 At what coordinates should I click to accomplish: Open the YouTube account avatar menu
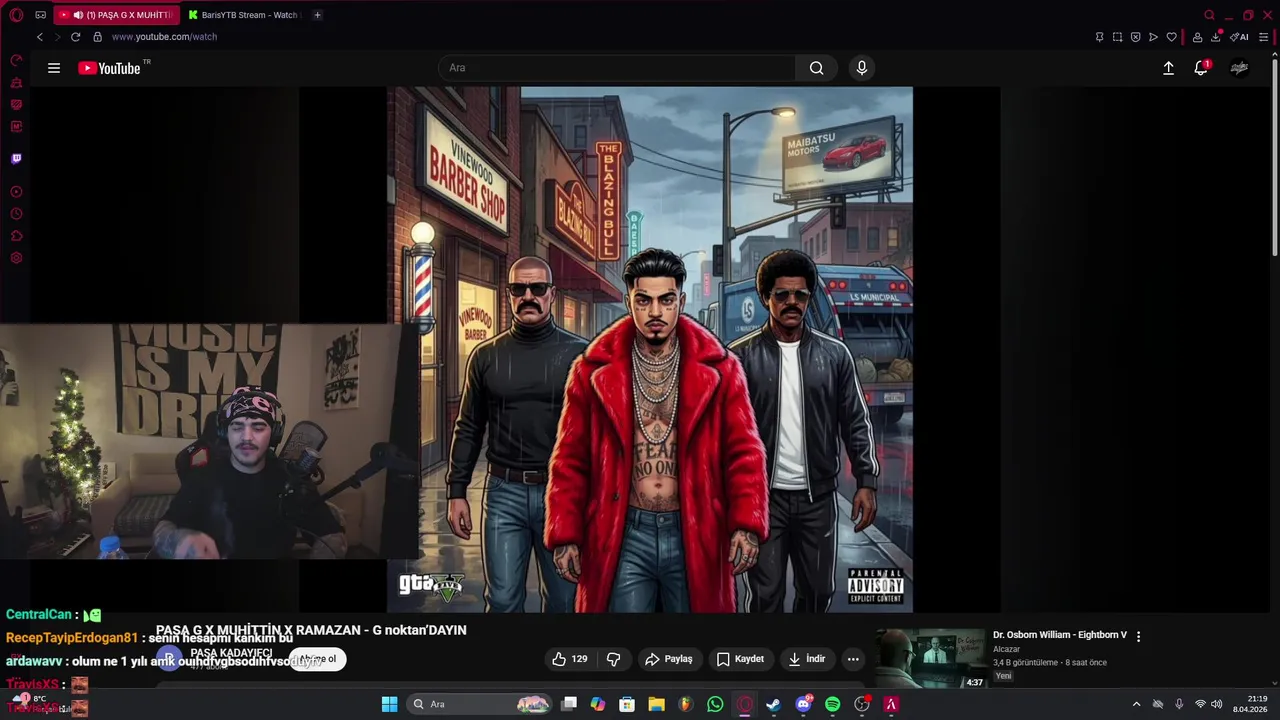click(1239, 68)
